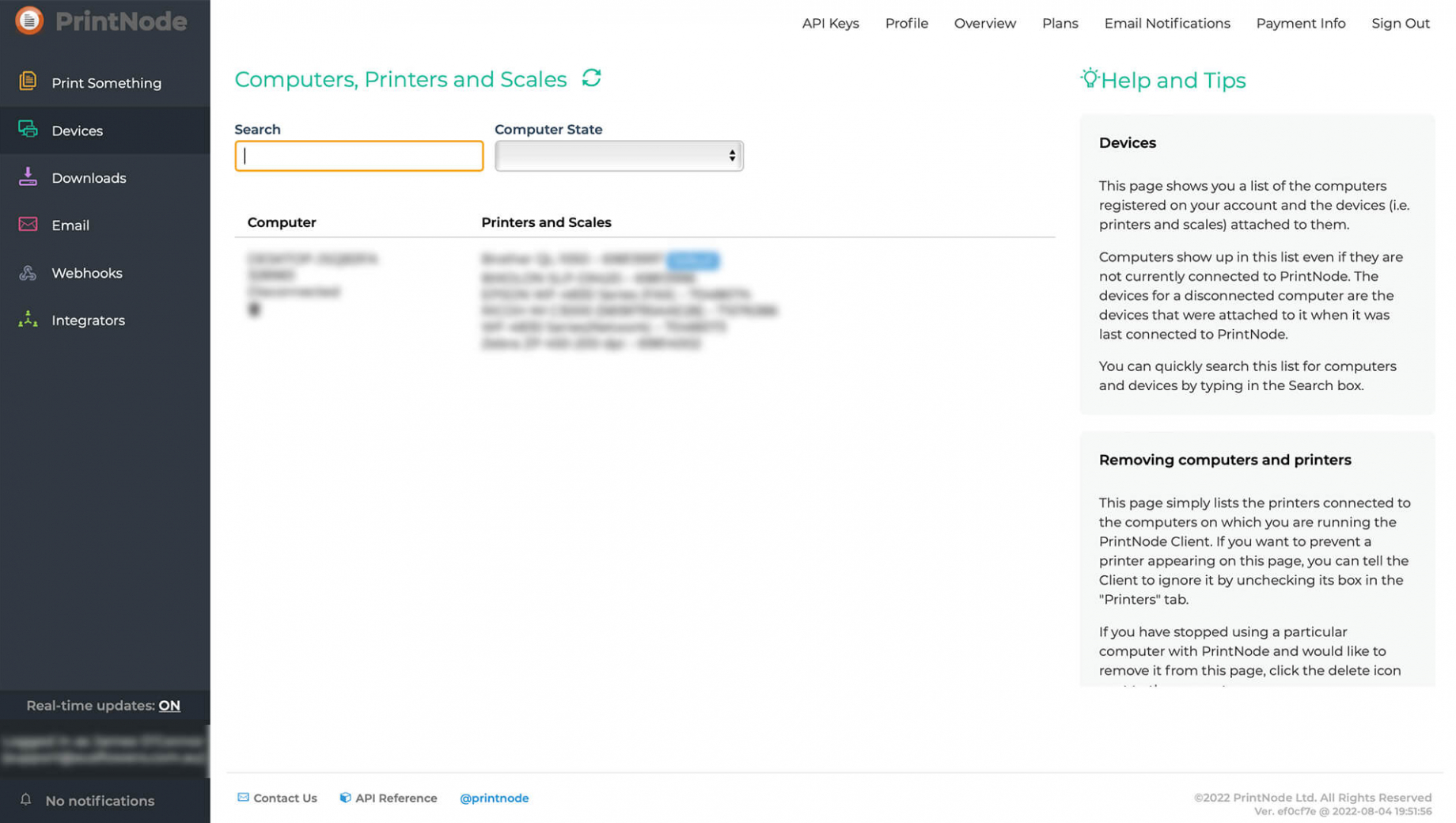The width and height of the screenshot is (1456, 823).
Task: Open Integrators from the sidebar icon
Action: coord(28,320)
